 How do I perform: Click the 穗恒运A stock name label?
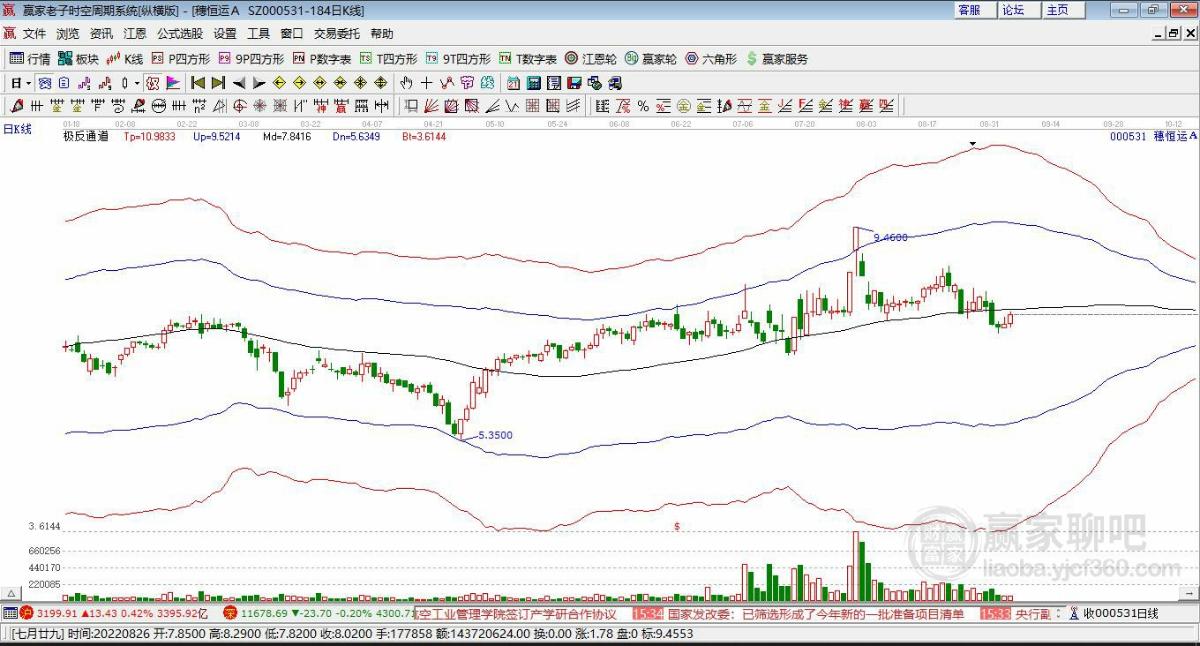point(1174,136)
